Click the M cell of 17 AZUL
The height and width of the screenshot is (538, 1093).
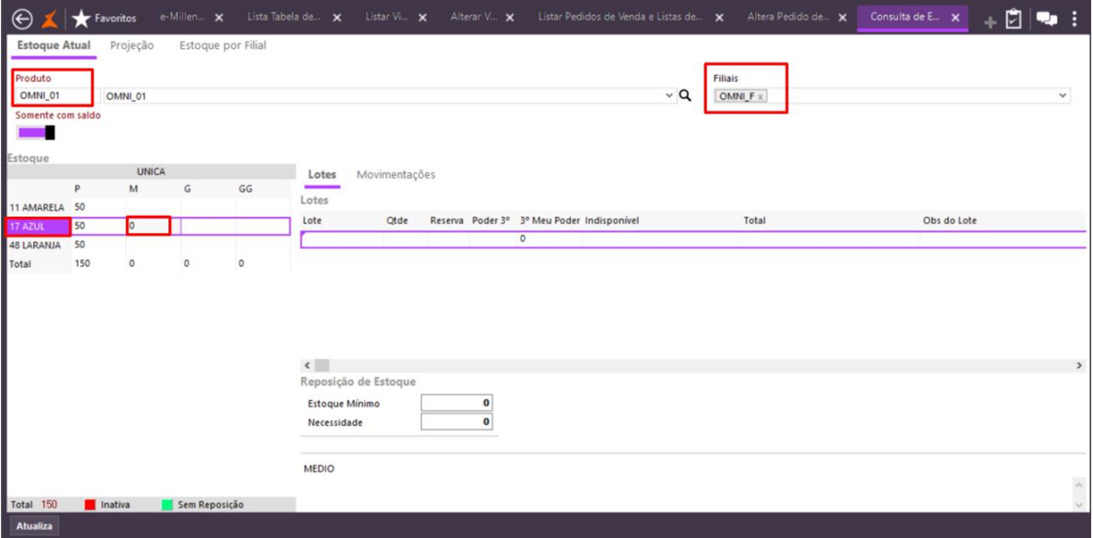[148, 226]
